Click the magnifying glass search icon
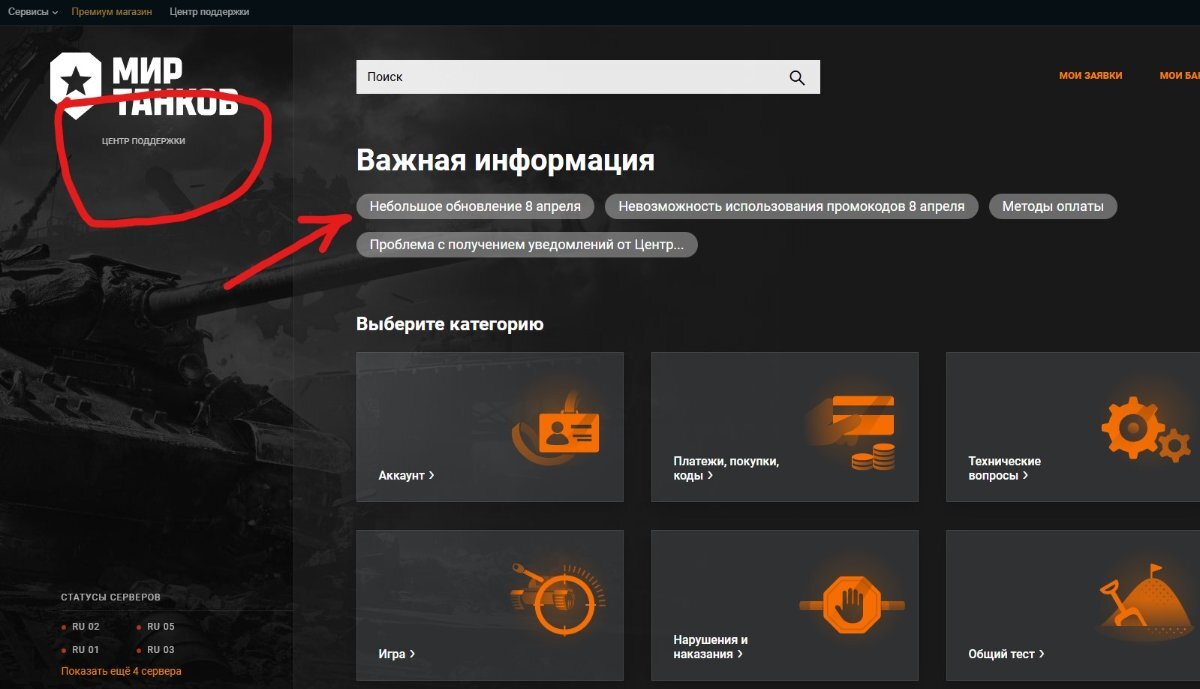This screenshot has height=689, width=1200. [x=797, y=77]
